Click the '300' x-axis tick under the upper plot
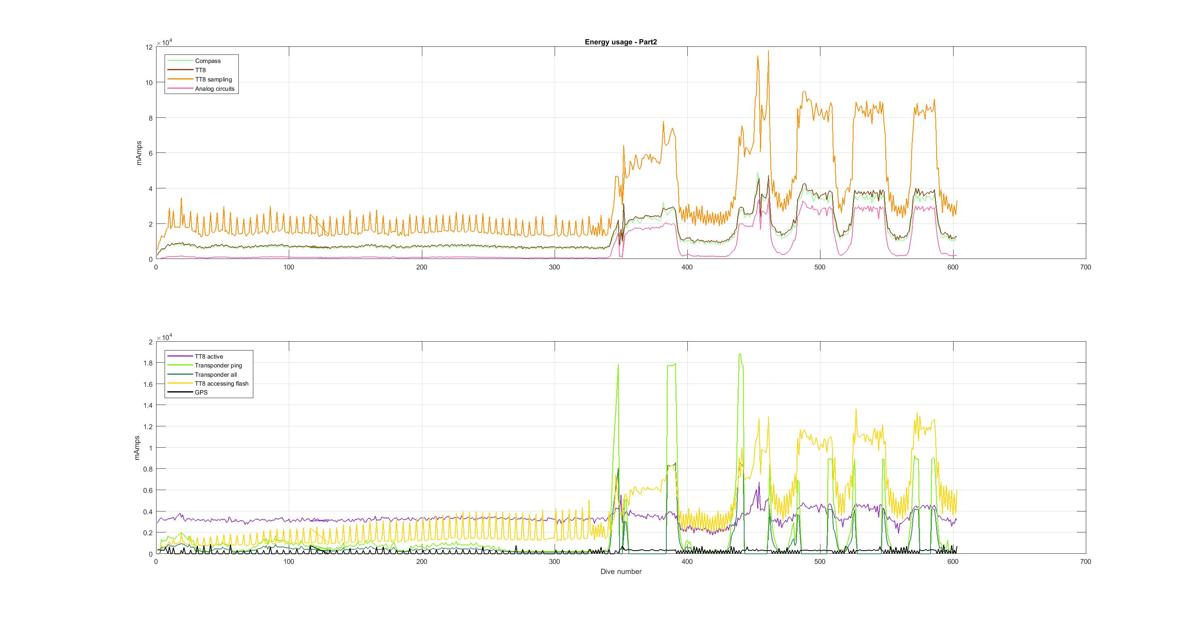Image resolution: width=1200 pixels, height=622 pixels. click(555, 267)
